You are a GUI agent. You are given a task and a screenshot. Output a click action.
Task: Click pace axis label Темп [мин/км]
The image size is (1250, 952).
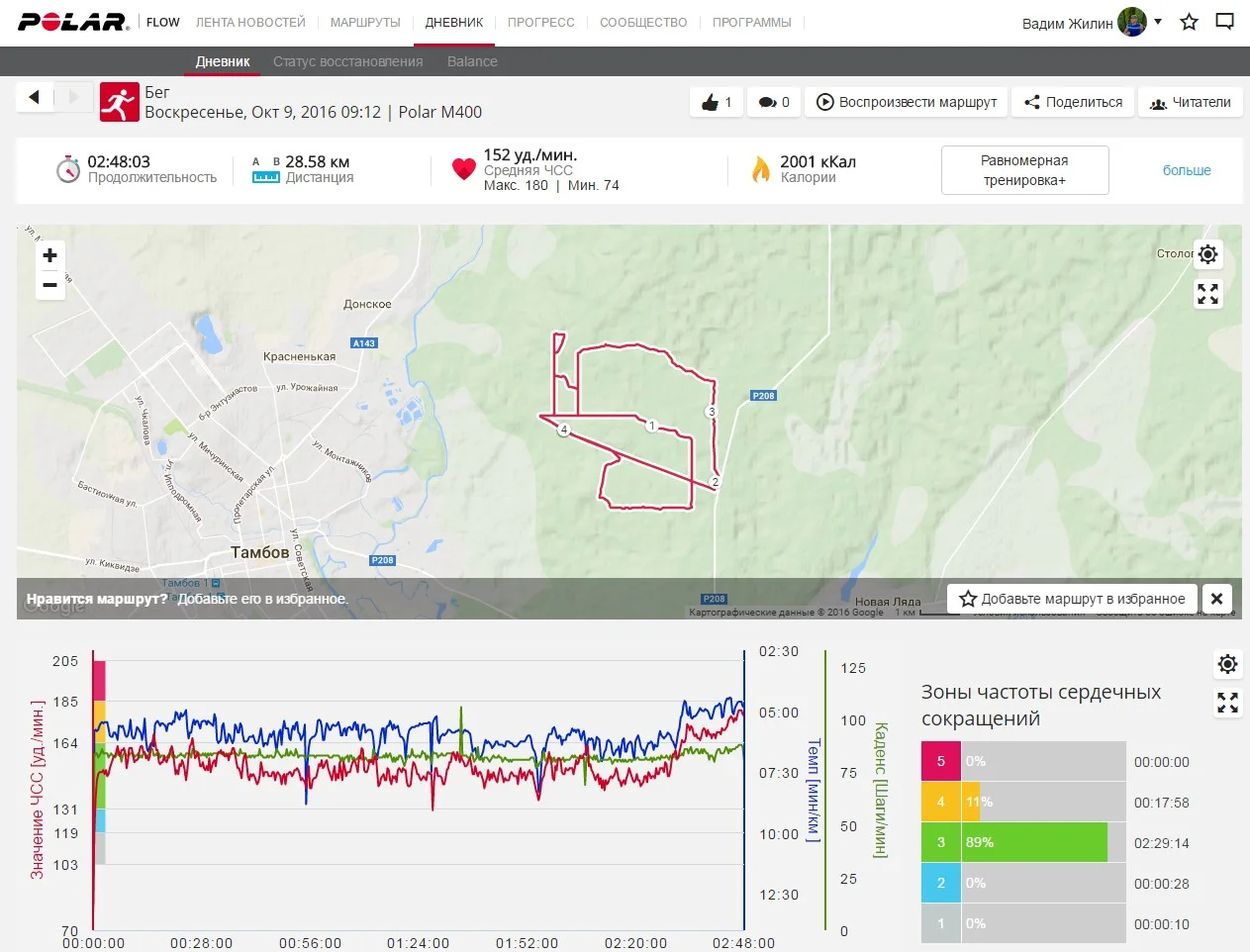point(814,790)
